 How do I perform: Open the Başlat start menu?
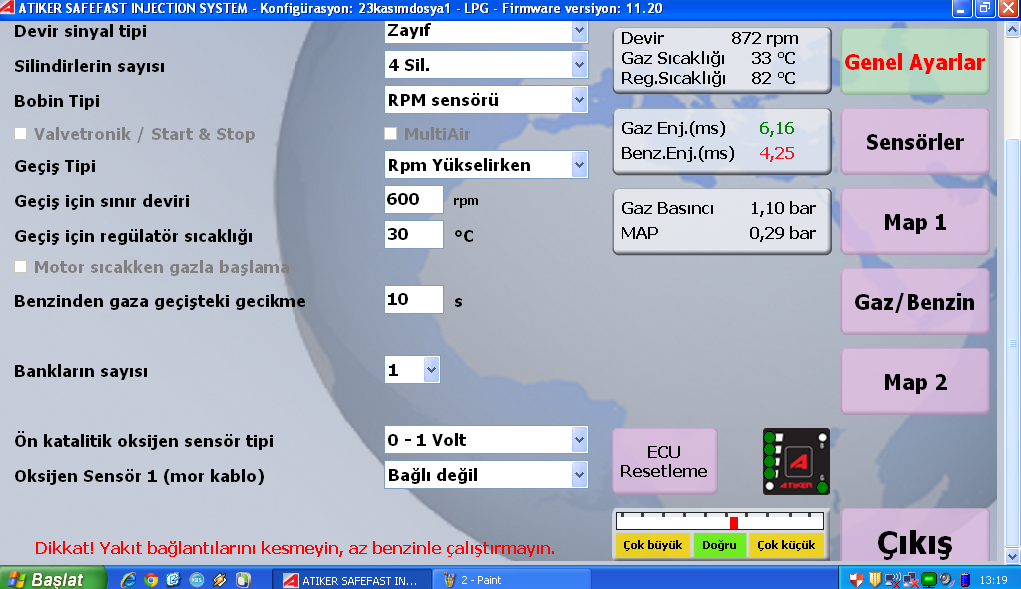pyautogui.click(x=53, y=579)
